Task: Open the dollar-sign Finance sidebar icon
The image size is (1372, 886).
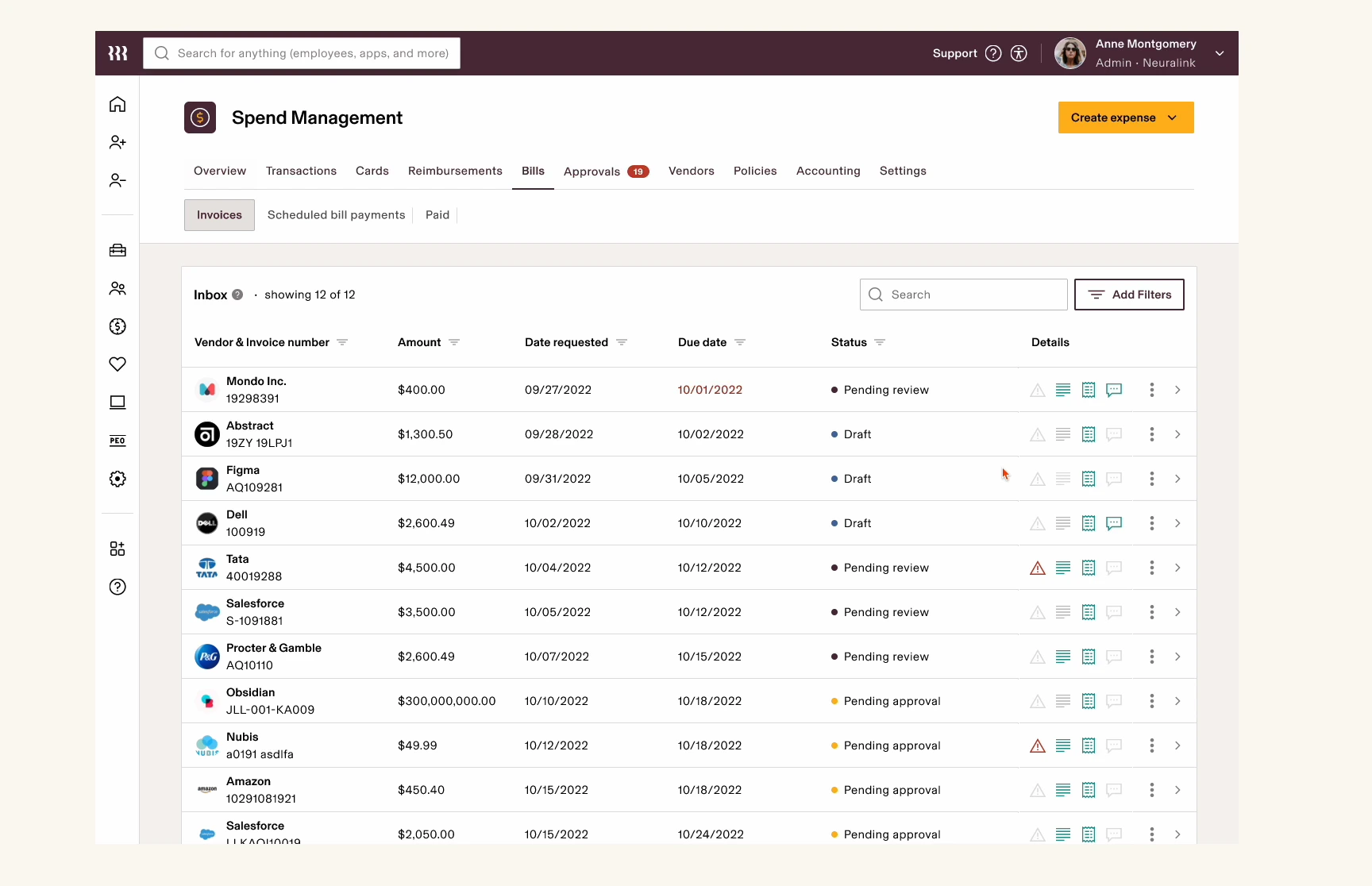Action: (118, 326)
